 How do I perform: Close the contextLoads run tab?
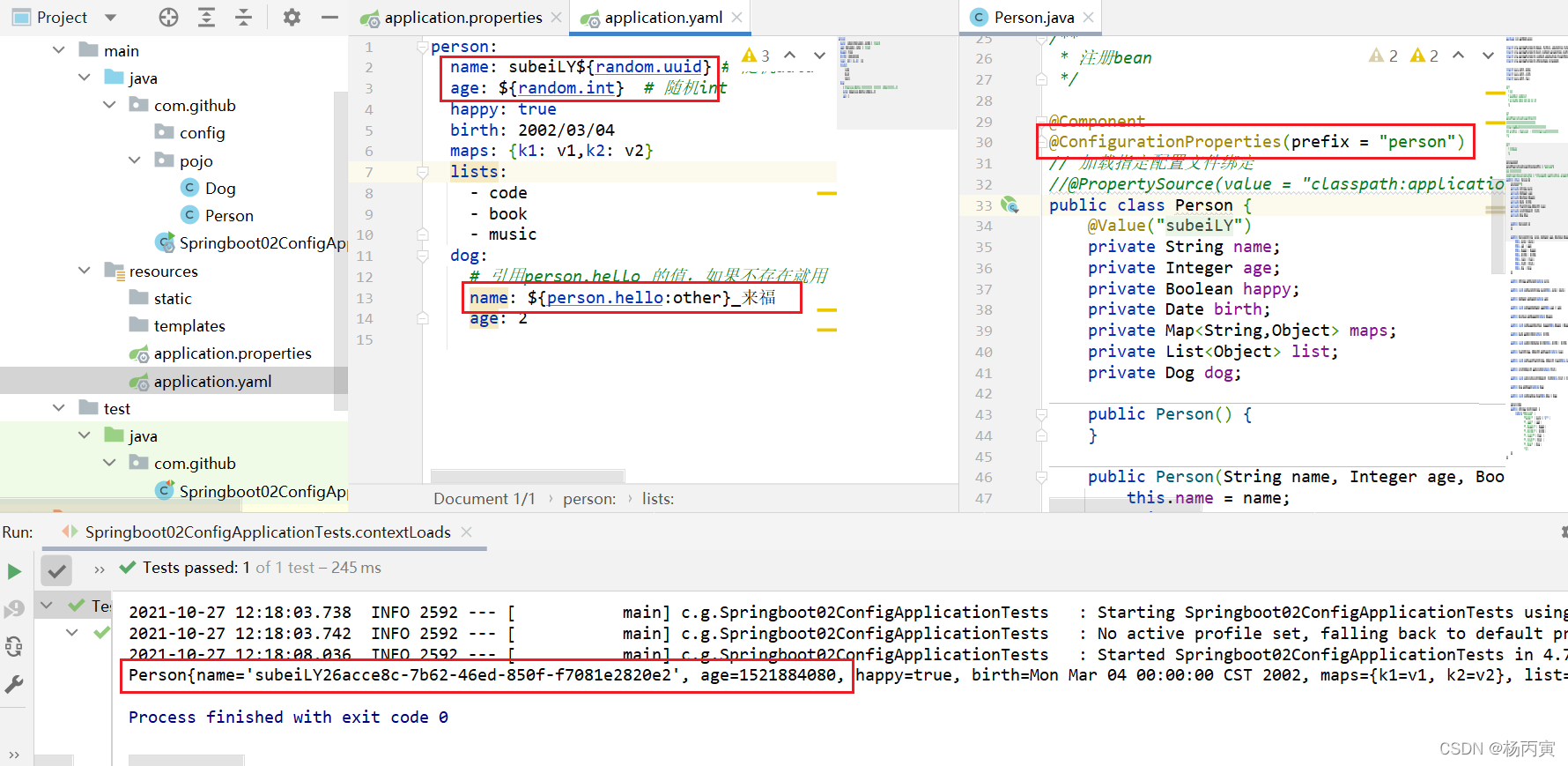[467, 532]
